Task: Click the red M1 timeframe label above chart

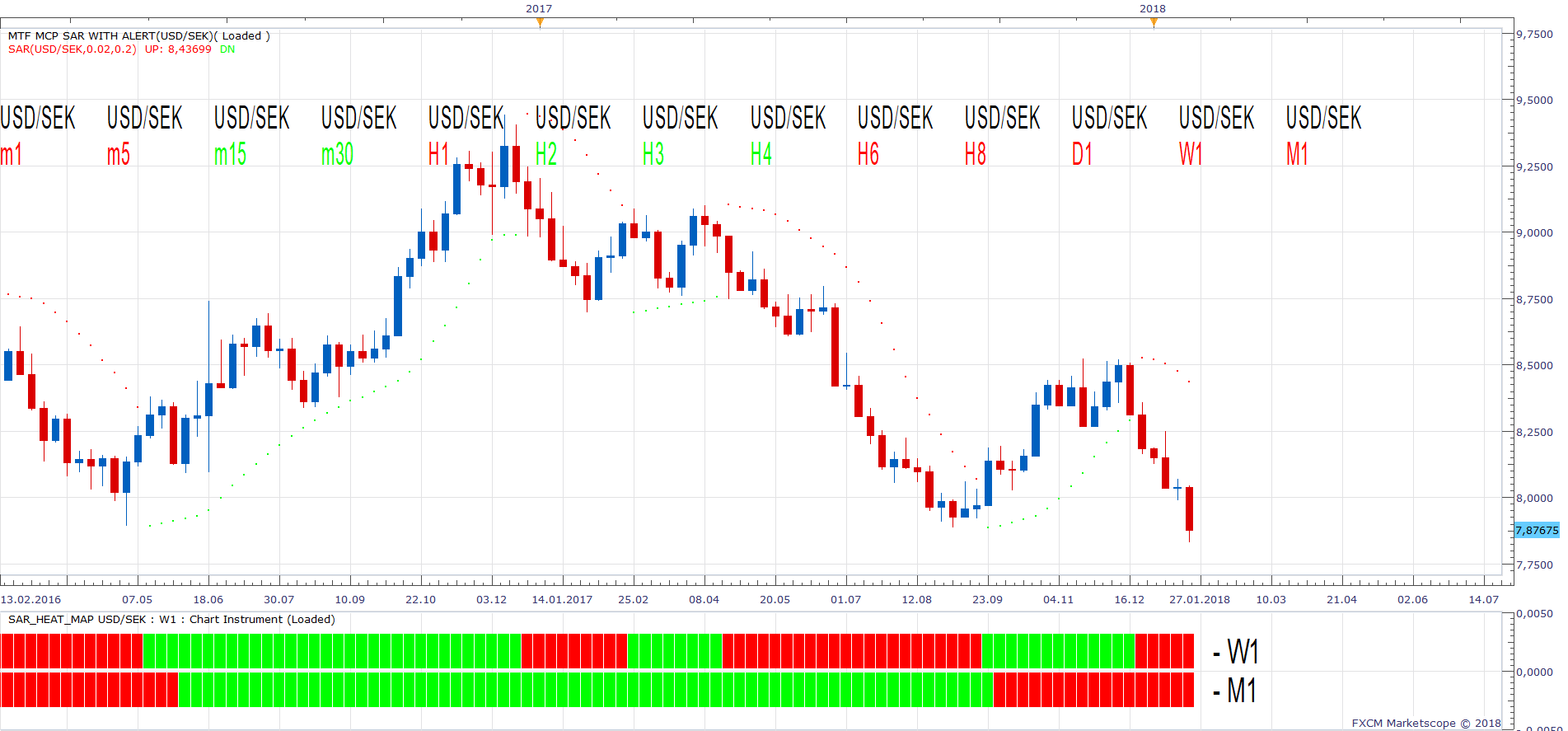Action: click(x=1297, y=154)
